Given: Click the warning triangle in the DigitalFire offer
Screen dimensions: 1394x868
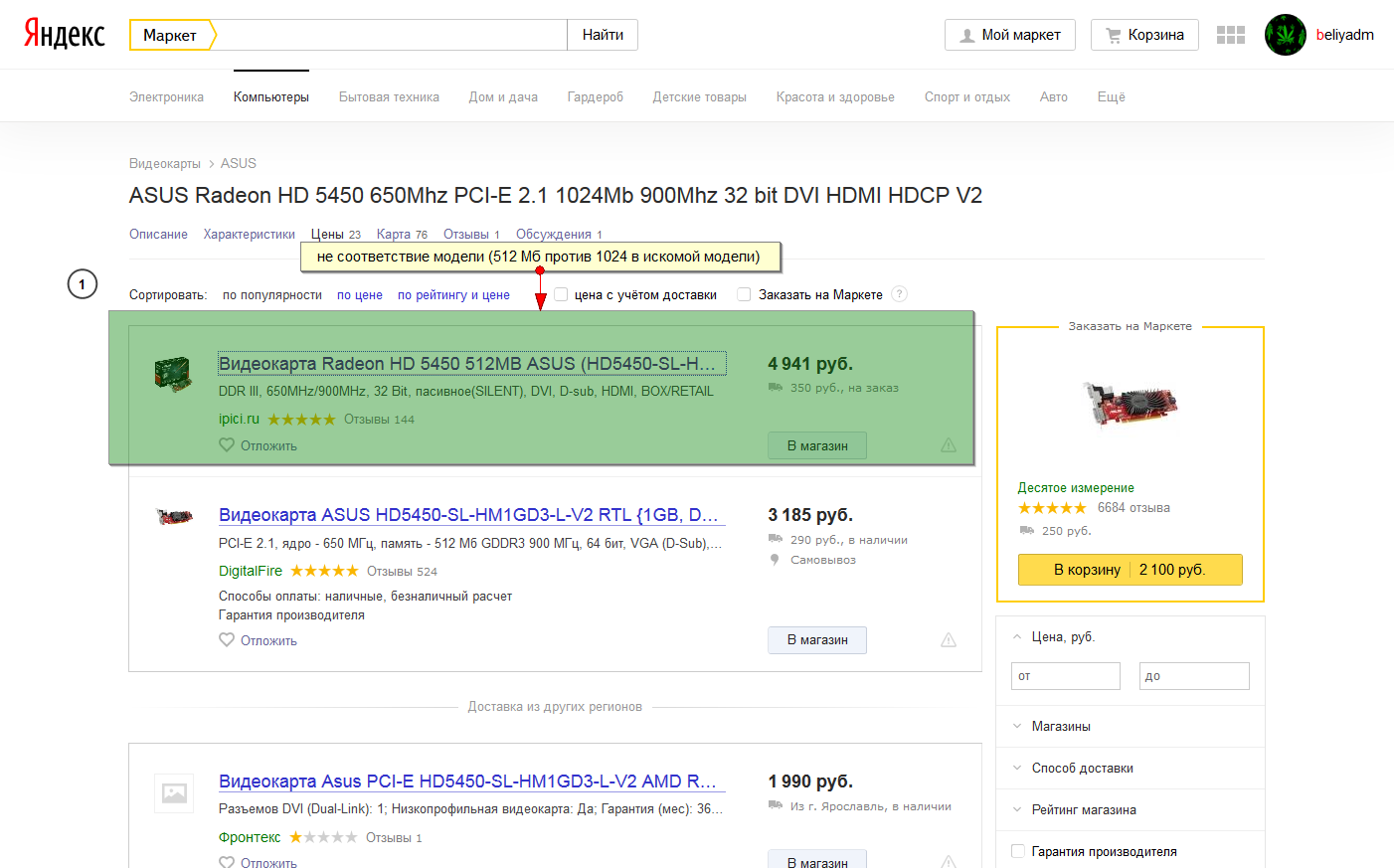Looking at the screenshot, I should pyautogui.click(x=949, y=640).
